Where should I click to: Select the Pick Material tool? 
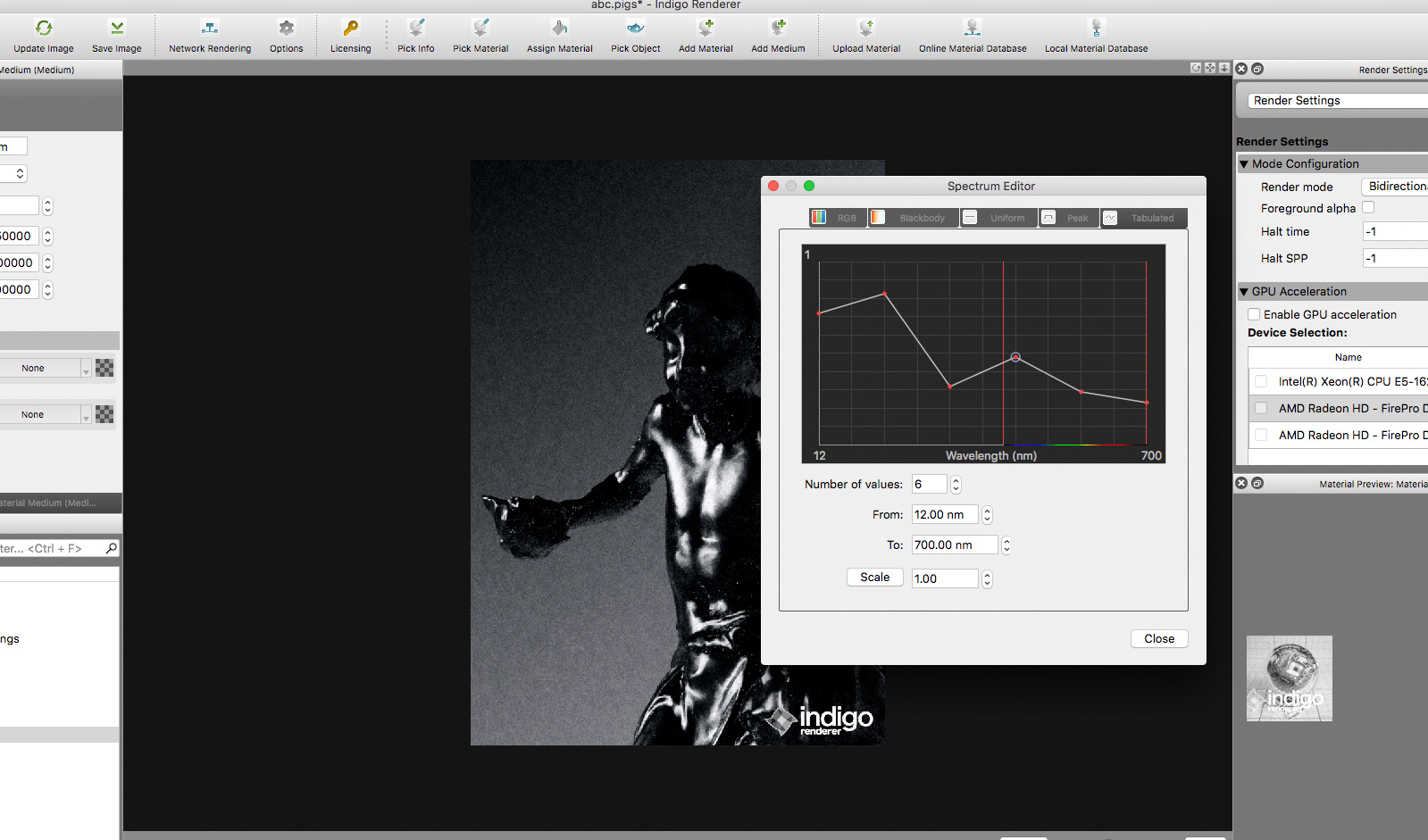[x=480, y=29]
